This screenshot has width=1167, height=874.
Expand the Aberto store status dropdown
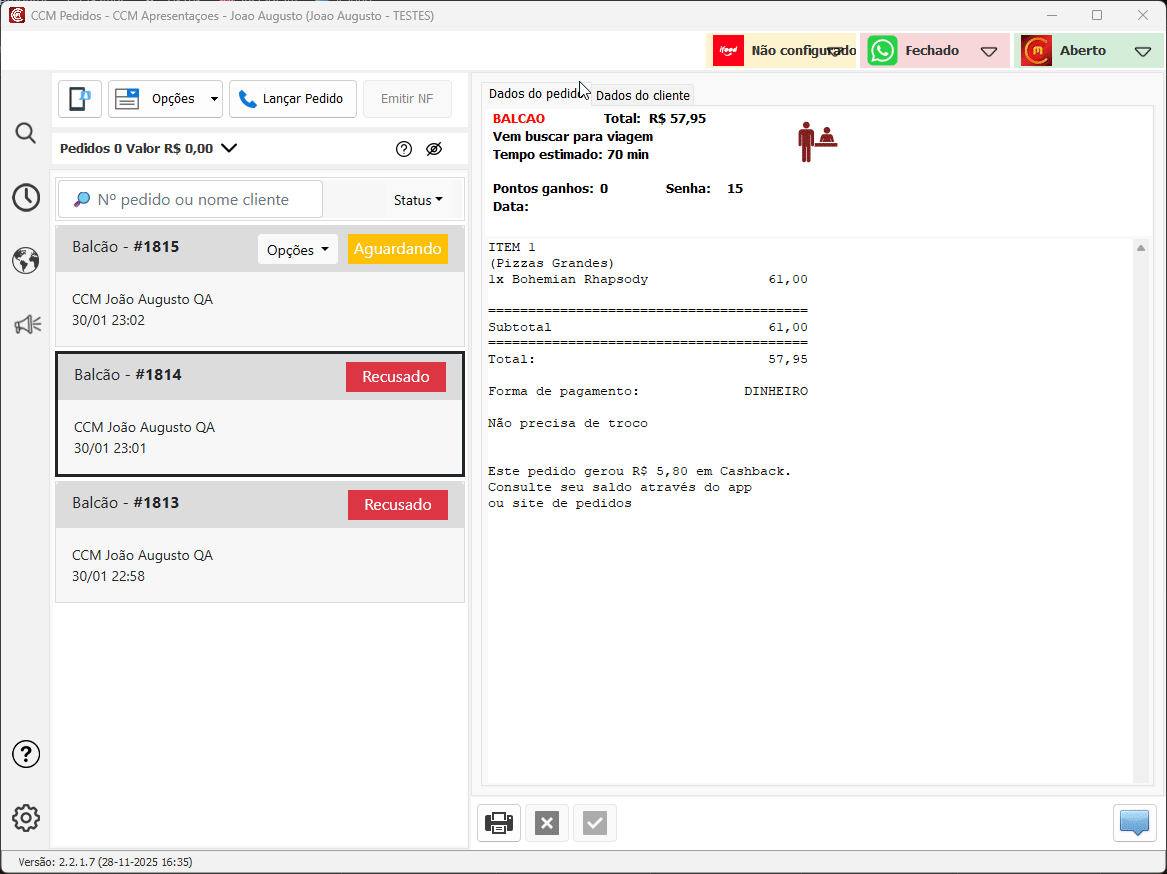pos(1143,51)
